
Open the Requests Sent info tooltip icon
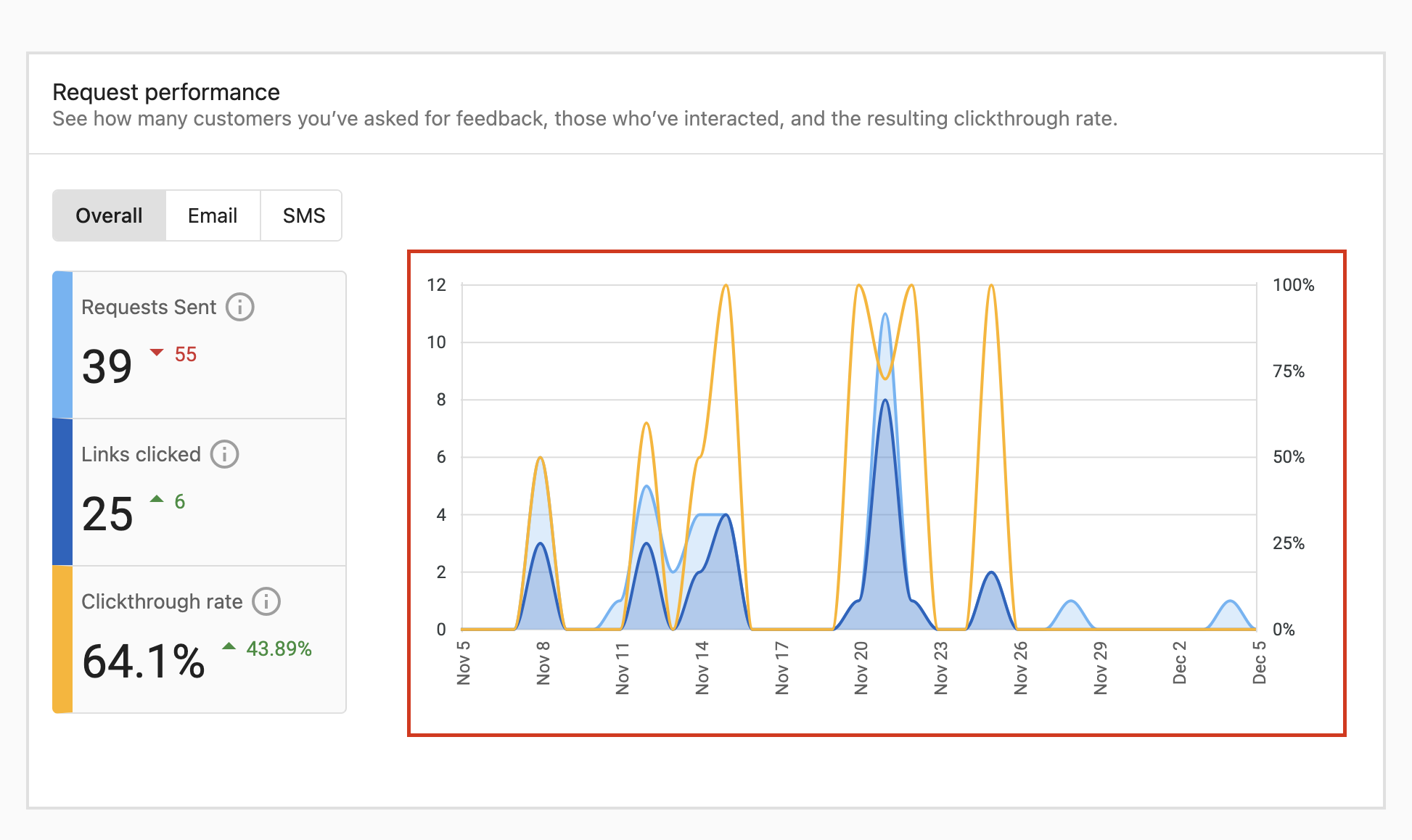click(x=242, y=307)
